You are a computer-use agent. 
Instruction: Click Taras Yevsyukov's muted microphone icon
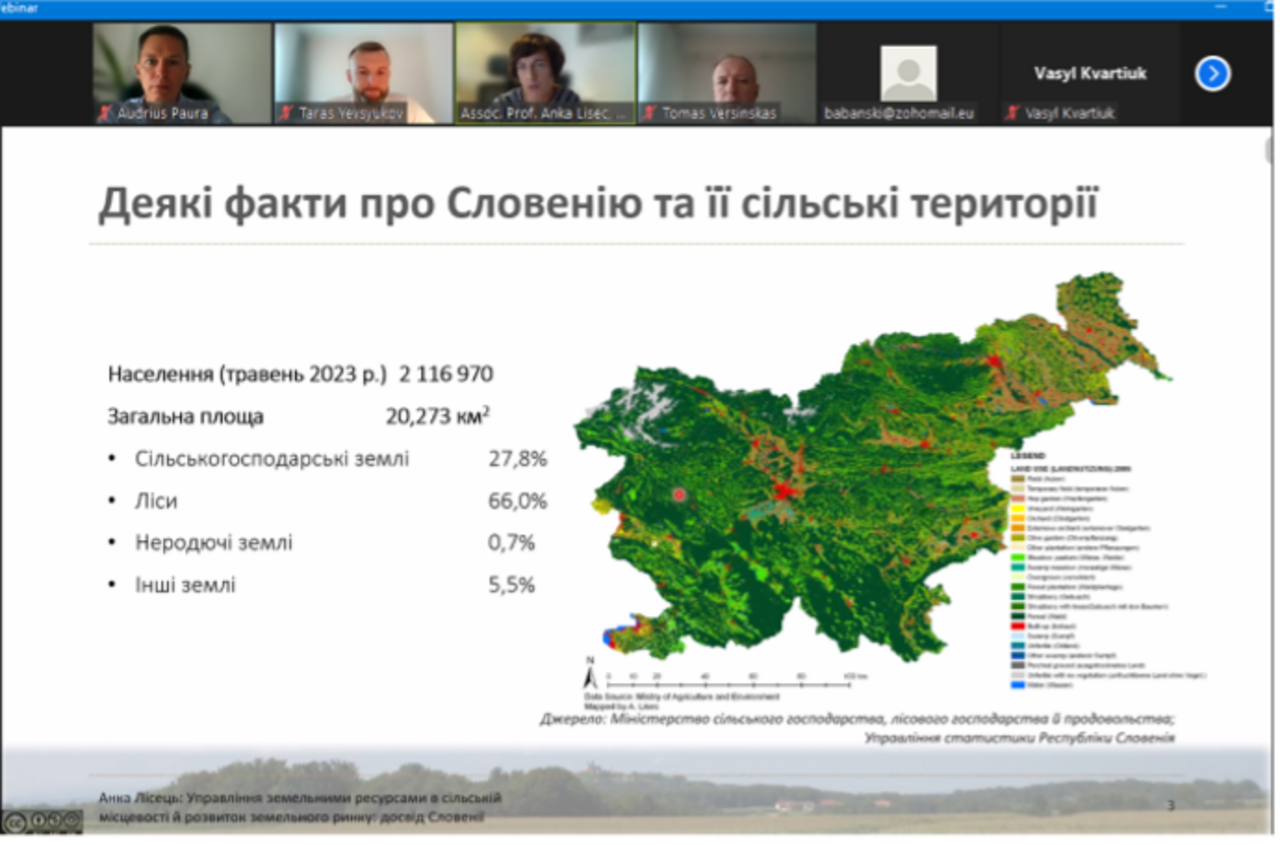(x=287, y=113)
